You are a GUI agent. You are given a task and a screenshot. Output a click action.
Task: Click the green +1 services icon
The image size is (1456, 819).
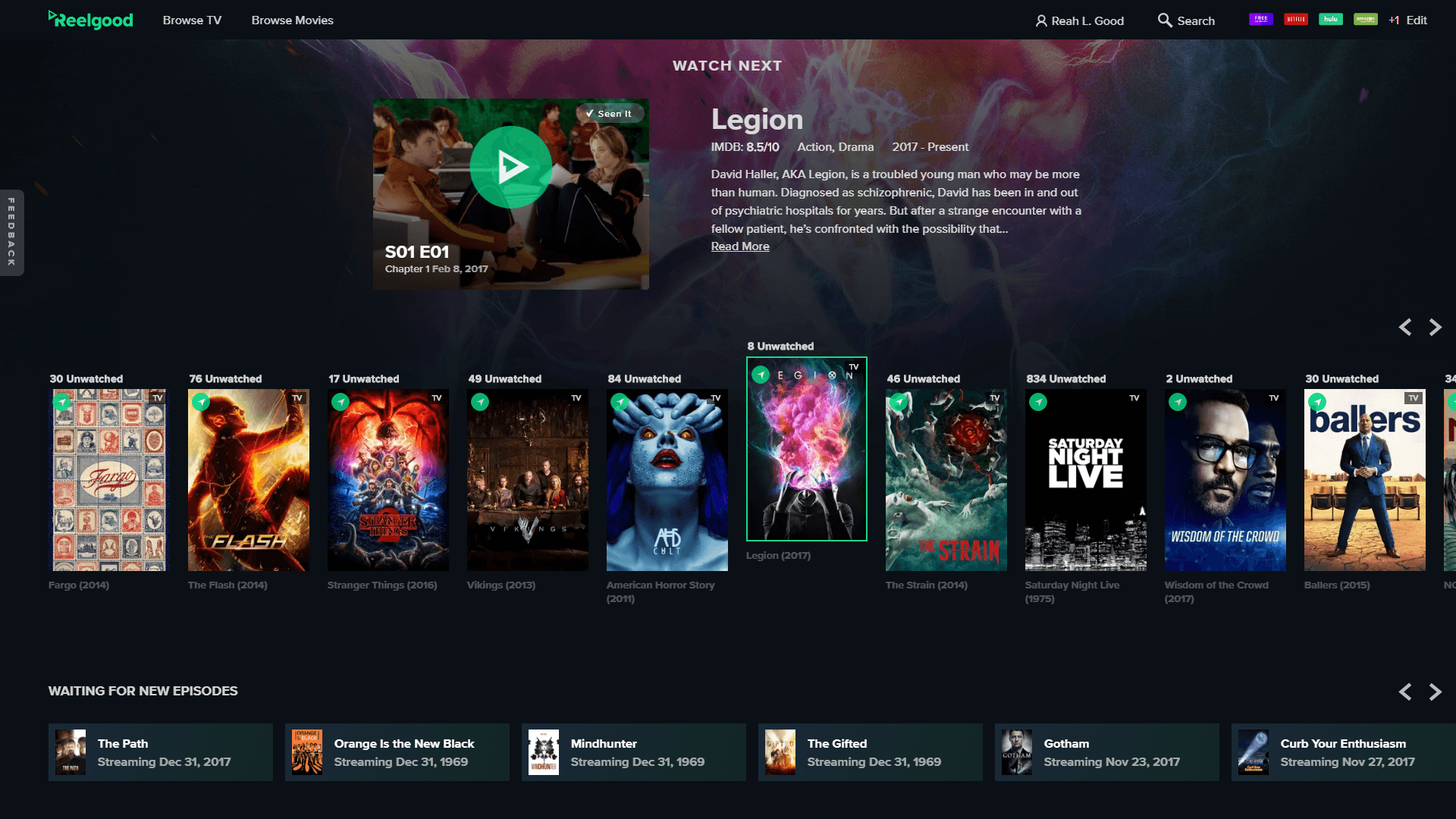click(1393, 19)
